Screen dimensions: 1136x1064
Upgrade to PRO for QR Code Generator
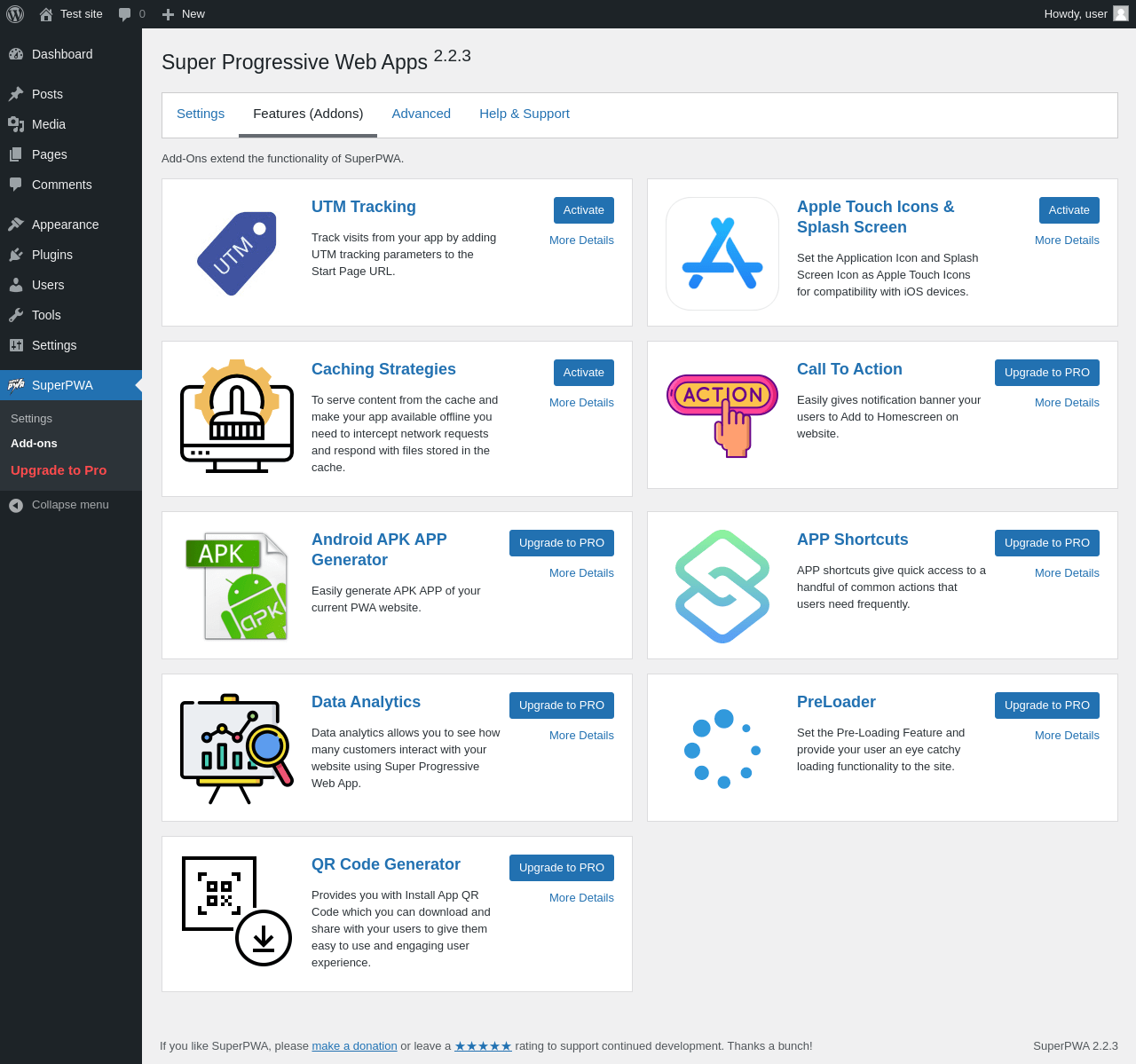point(562,868)
